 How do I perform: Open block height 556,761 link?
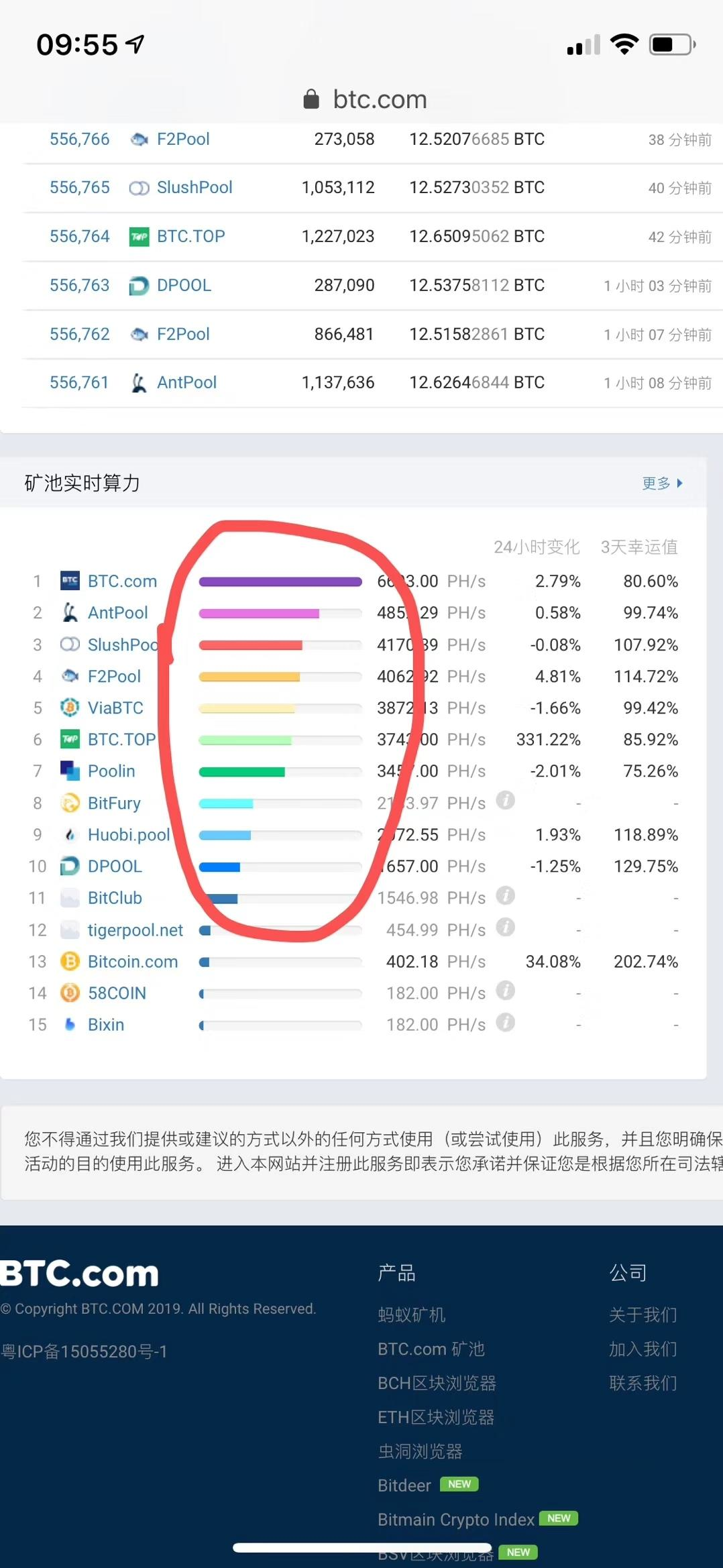[79, 382]
